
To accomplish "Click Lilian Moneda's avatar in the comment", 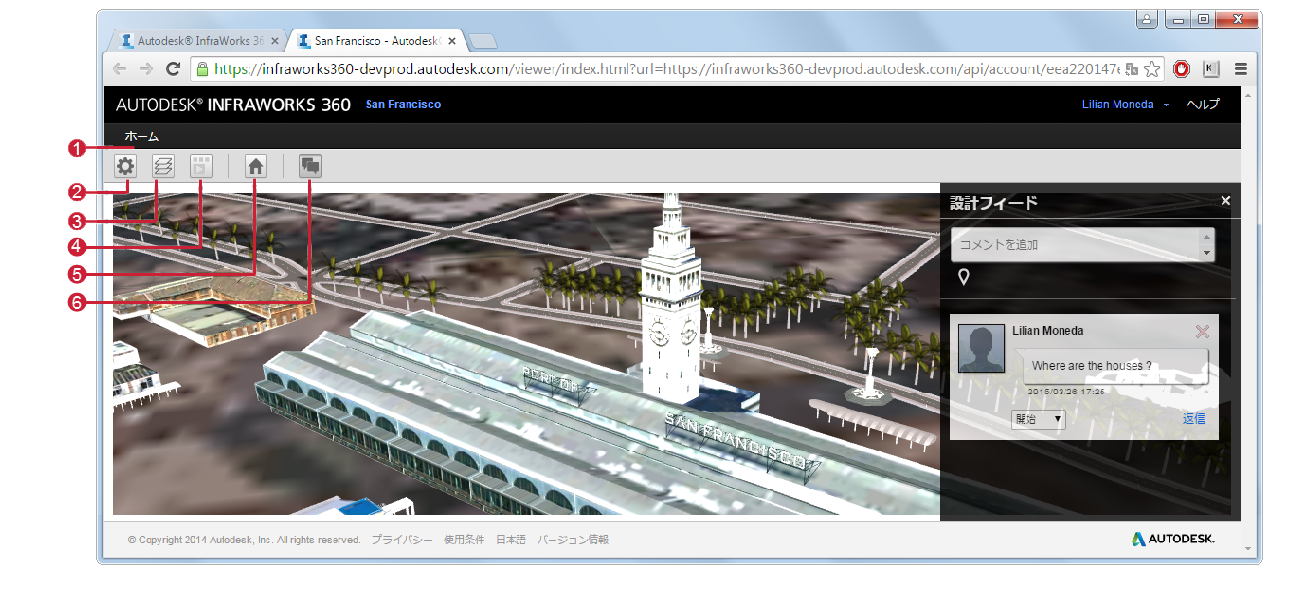I will coord(981,348).
